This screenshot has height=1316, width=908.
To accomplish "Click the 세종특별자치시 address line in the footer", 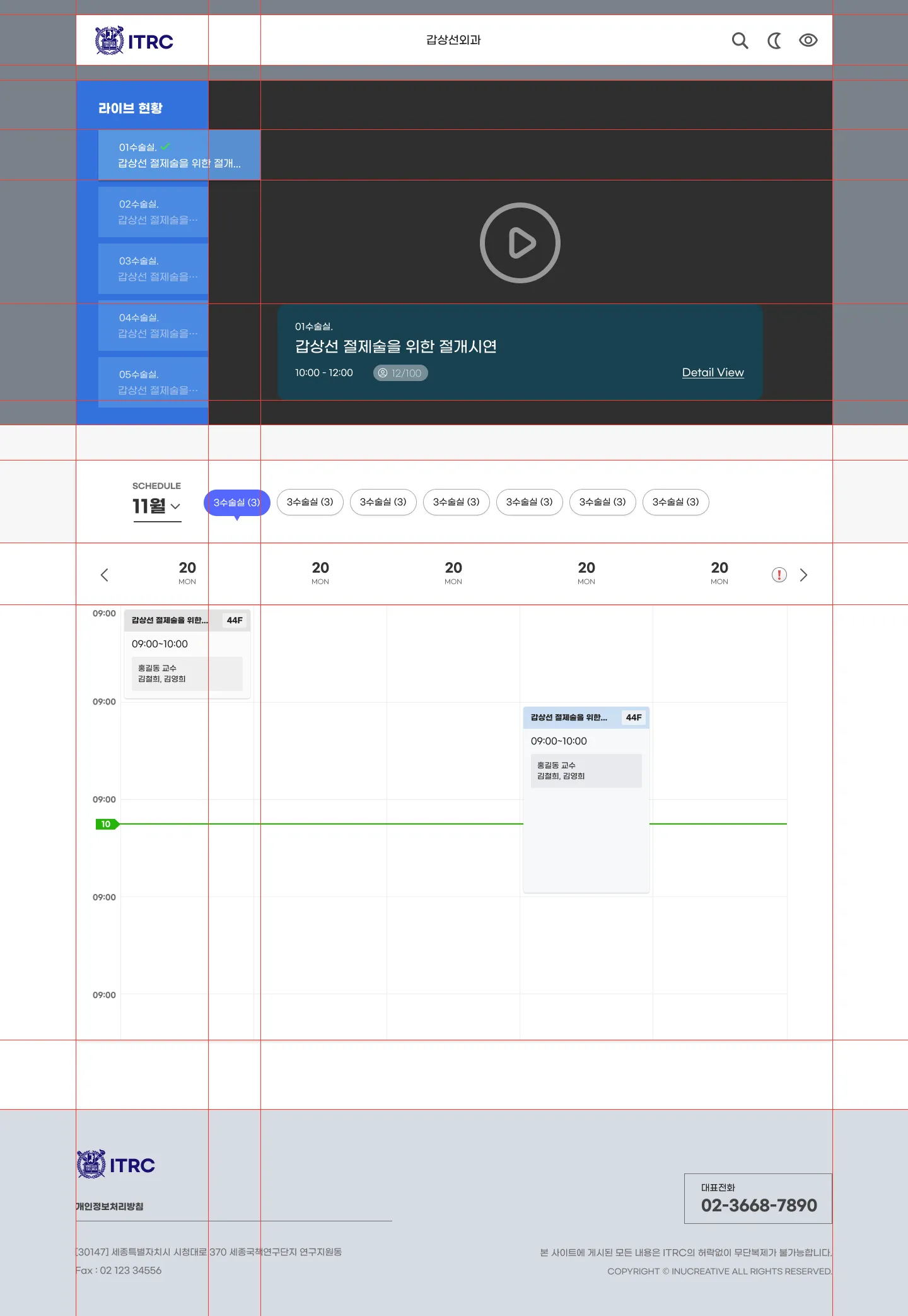I will click(x=209, y=1252).
